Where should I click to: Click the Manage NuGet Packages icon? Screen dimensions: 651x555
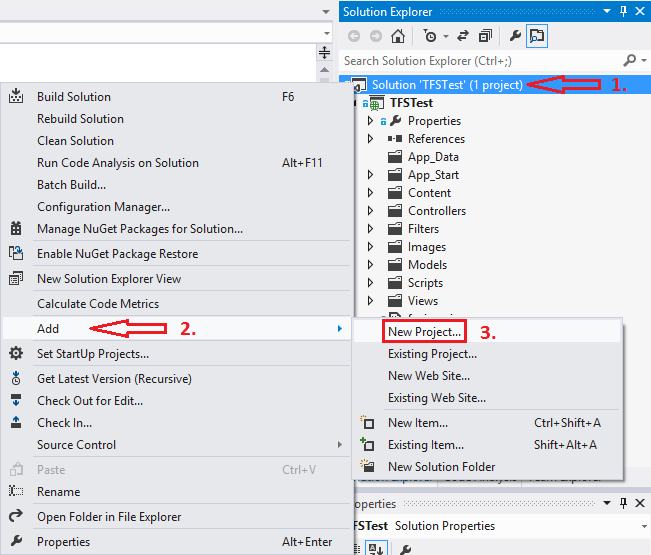(x=16, y=228)
